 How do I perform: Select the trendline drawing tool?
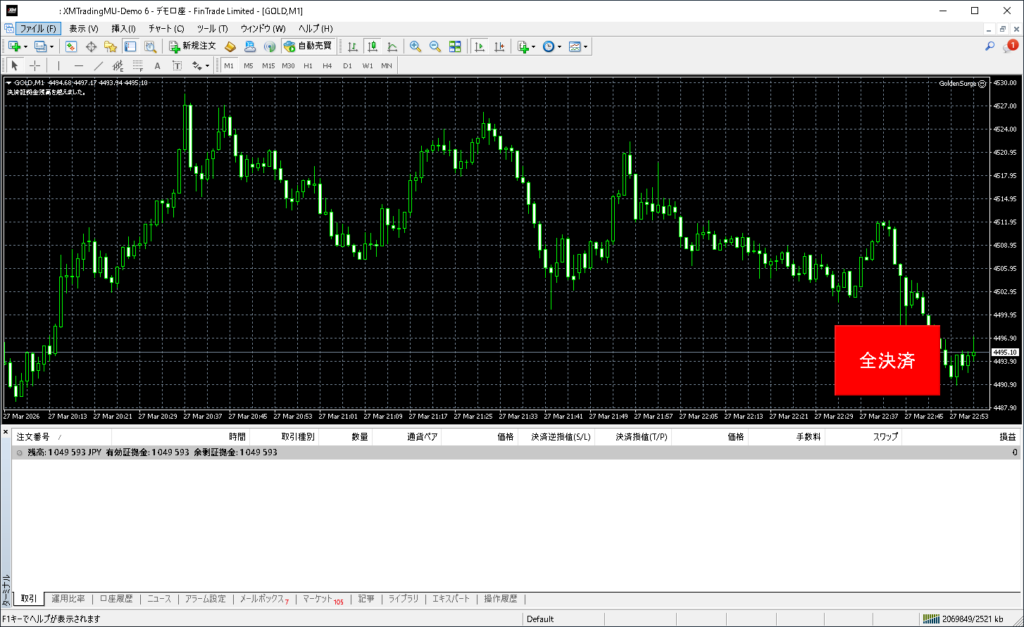tap(98, 65)
